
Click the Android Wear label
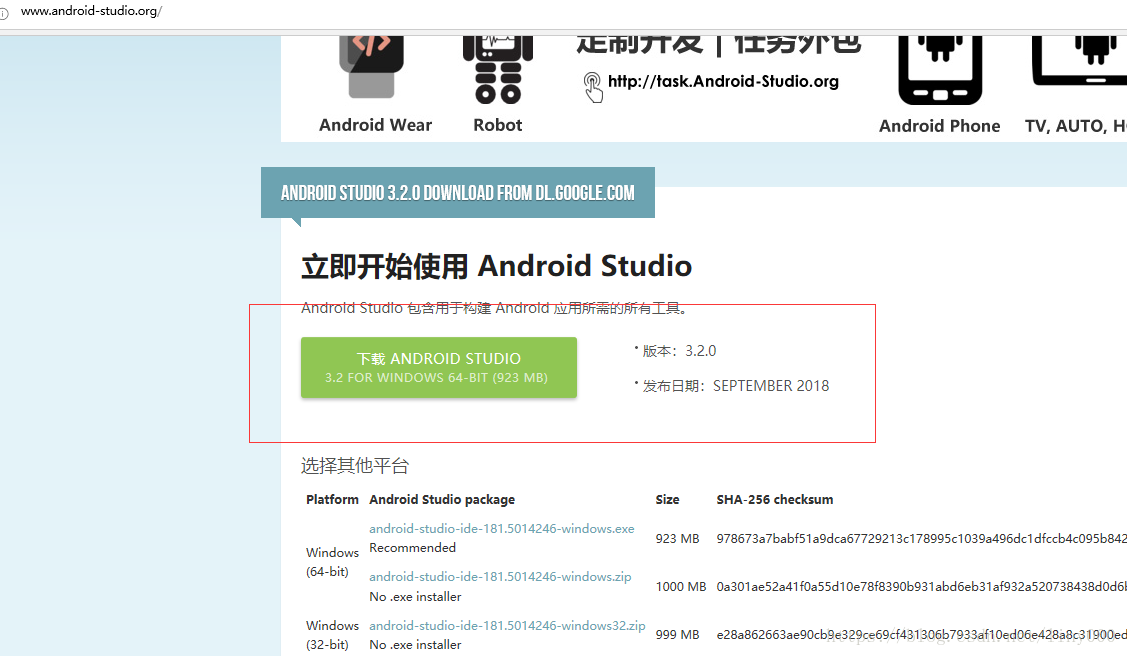[375, 125]
